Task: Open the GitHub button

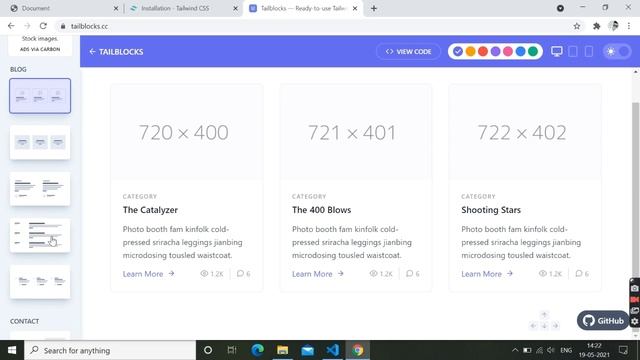Action: (x=603, y=321)
